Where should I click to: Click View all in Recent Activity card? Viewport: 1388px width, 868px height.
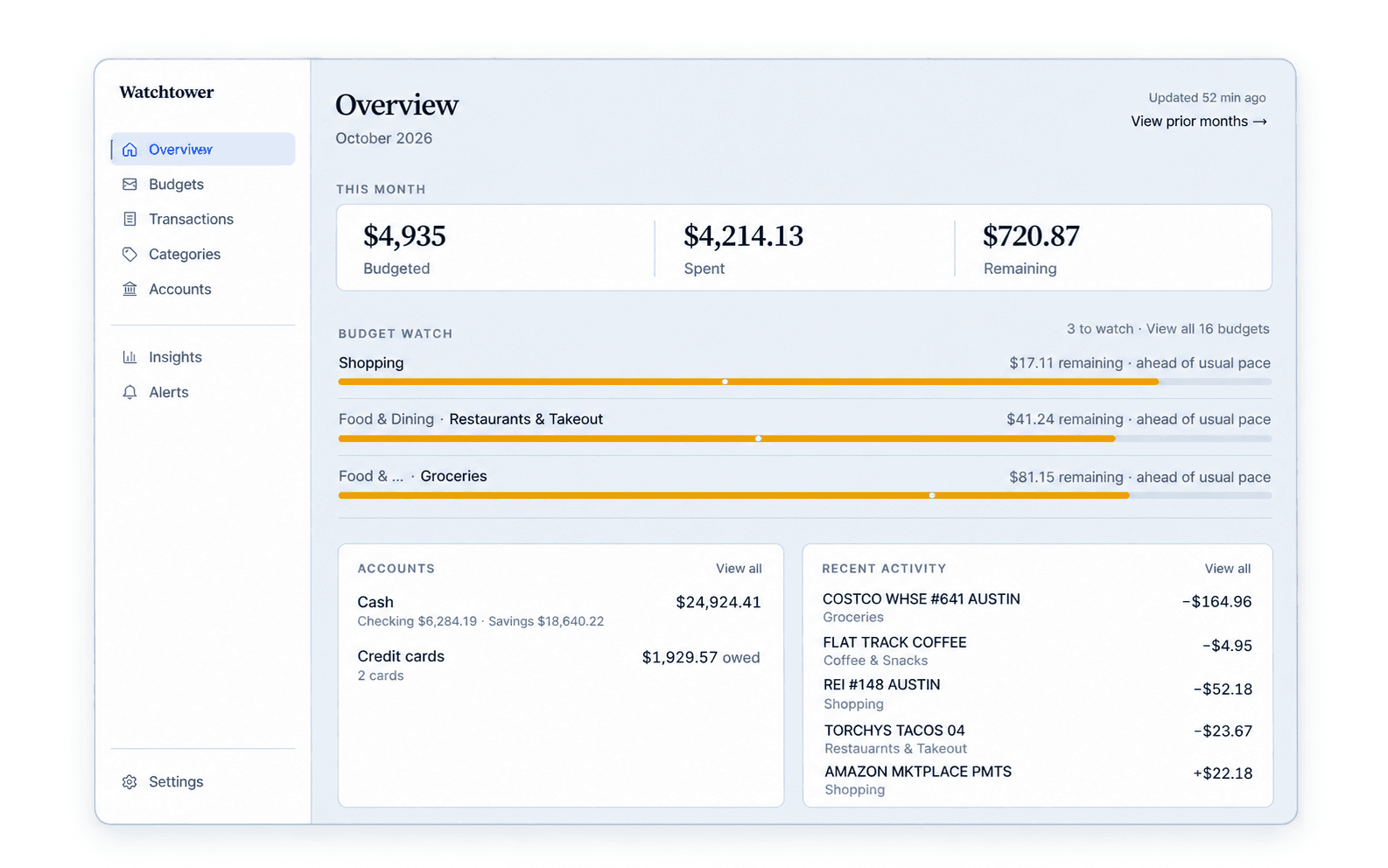click(x=1228, y=569)
